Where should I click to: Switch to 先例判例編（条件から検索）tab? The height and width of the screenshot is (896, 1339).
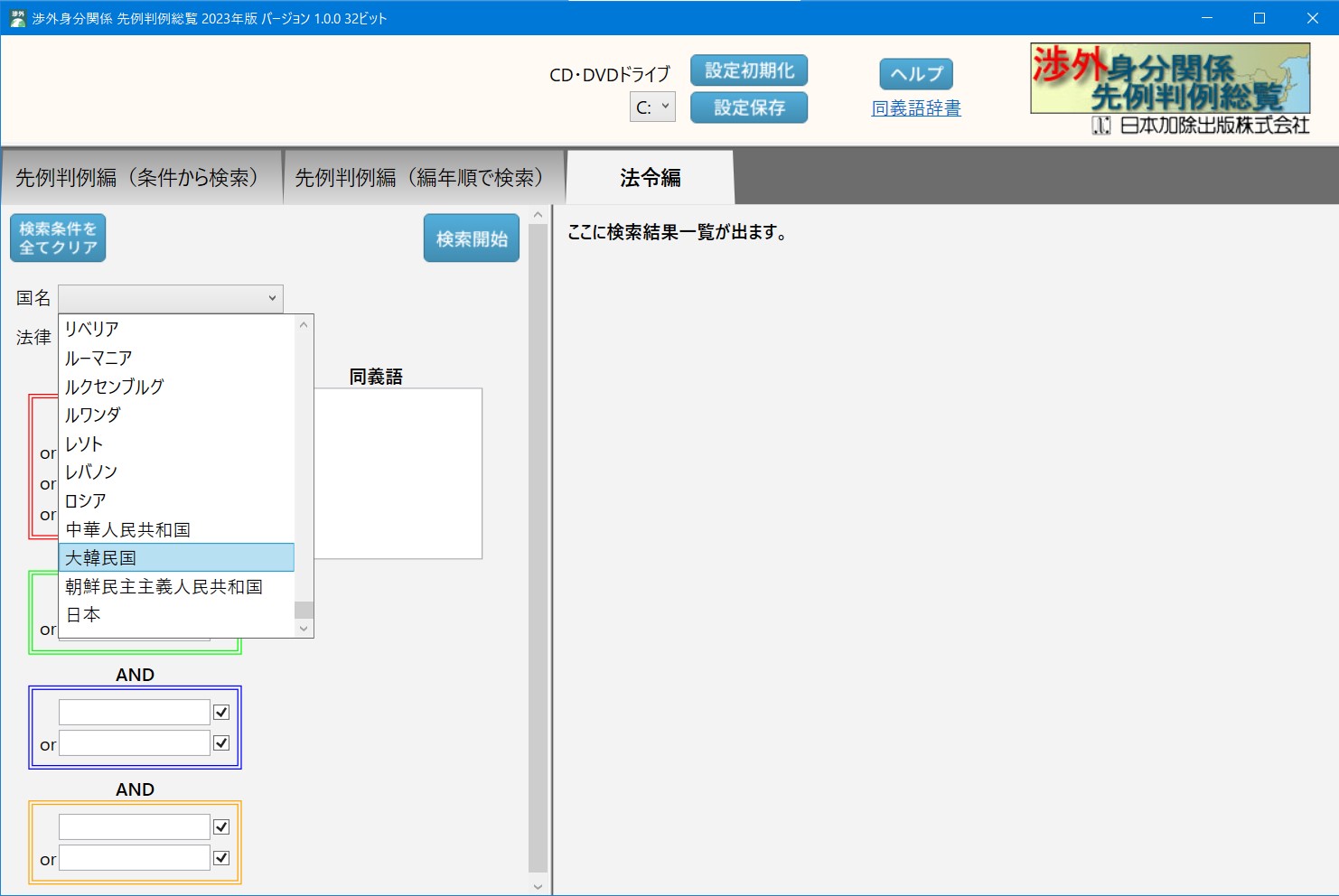(137, 178)
